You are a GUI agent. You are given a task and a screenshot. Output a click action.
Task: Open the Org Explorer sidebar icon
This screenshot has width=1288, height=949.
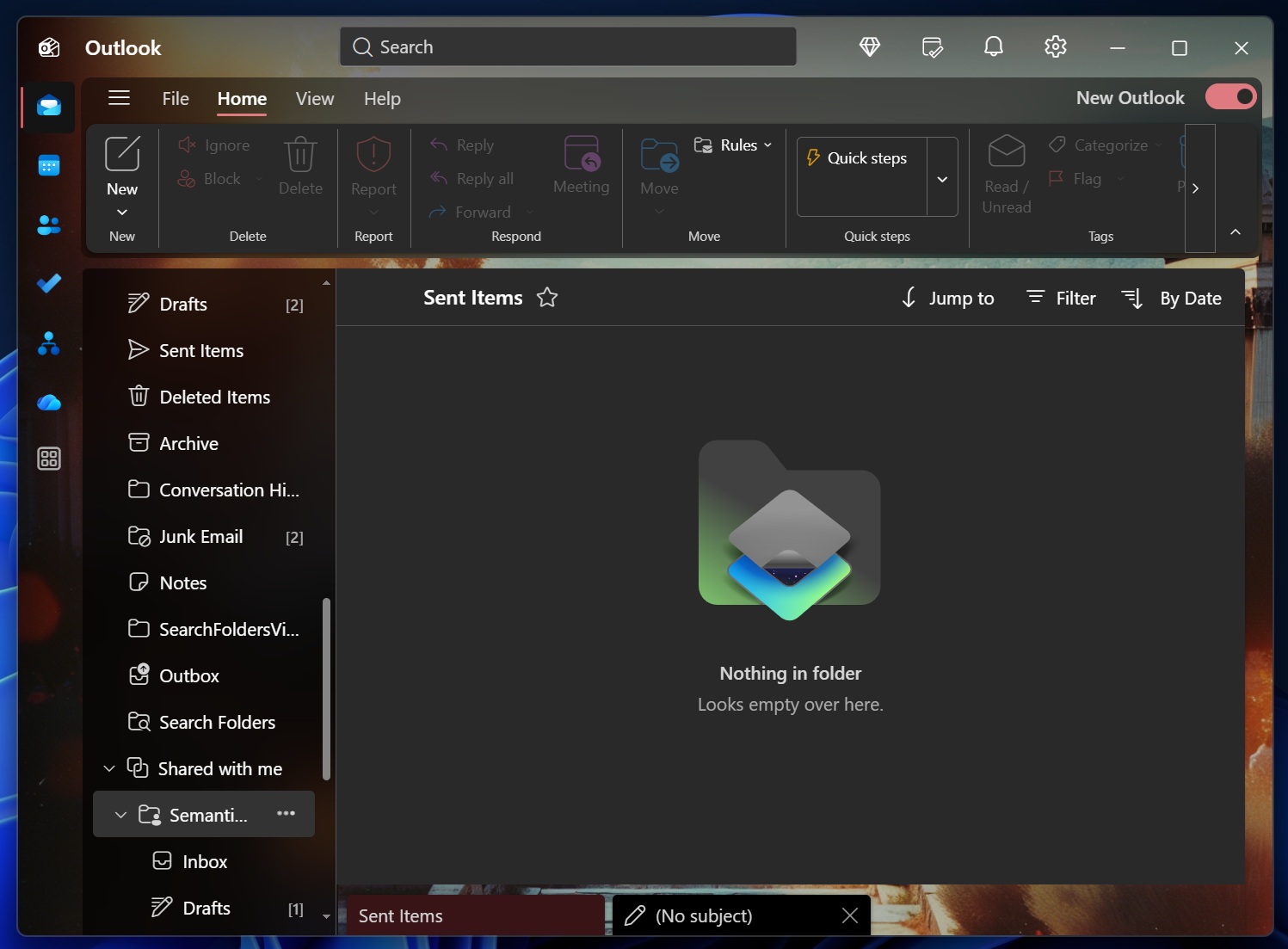tap(49, 343)
